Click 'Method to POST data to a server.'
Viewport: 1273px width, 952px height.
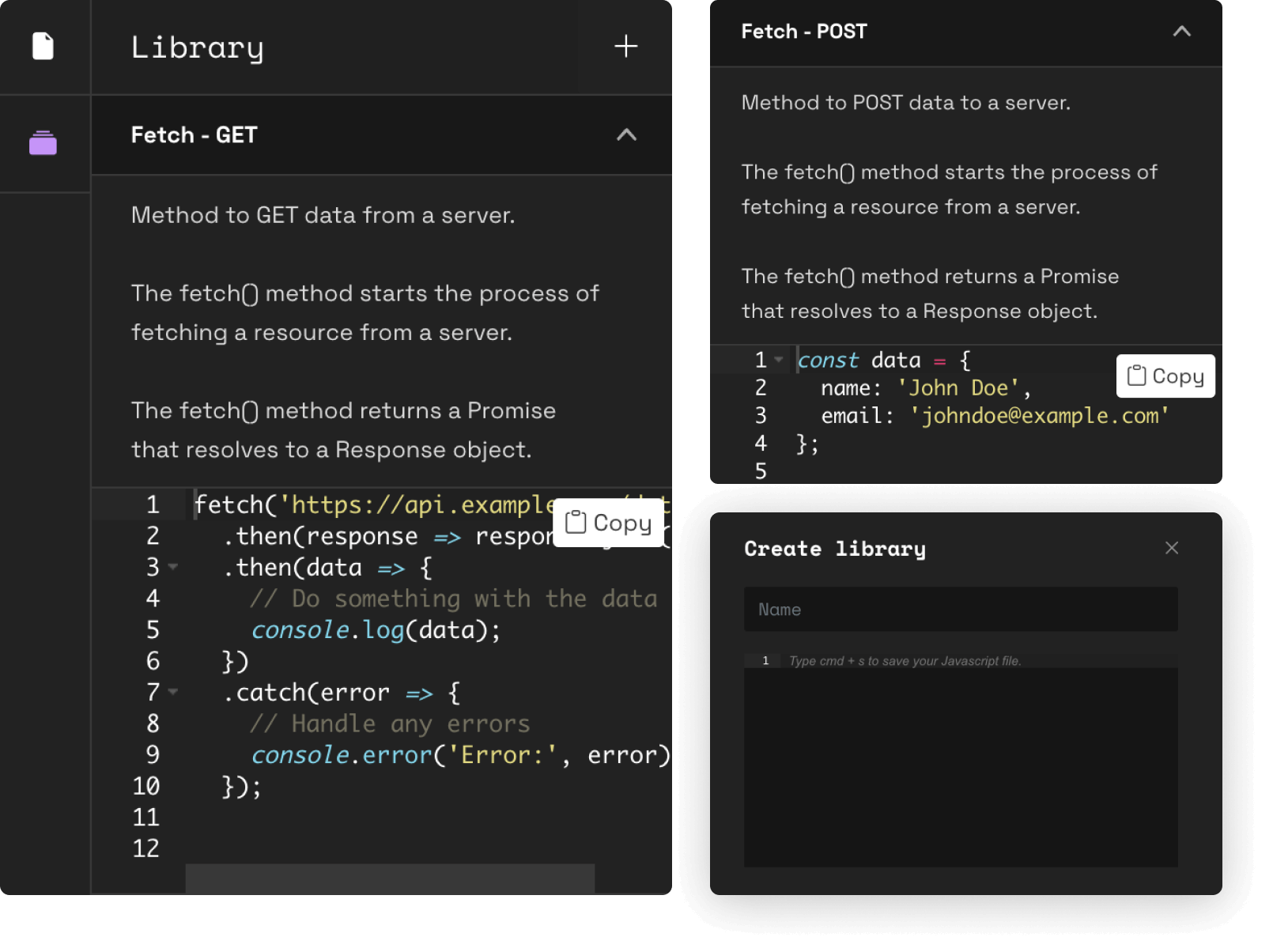pos(906,103)
